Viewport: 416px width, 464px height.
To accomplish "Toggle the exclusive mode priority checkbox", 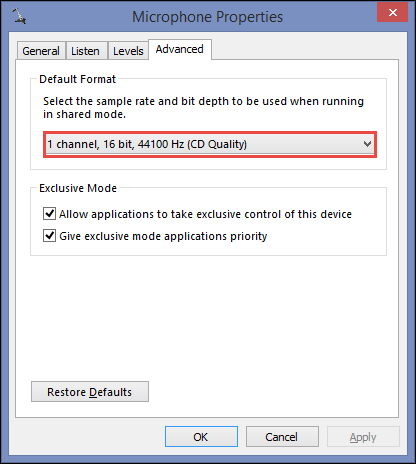I will coord(49,236).
